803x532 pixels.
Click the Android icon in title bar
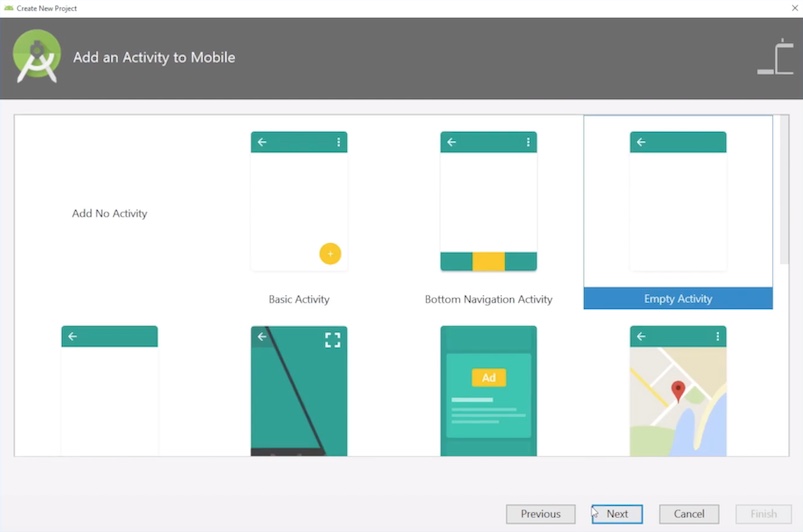click(8, 8)
